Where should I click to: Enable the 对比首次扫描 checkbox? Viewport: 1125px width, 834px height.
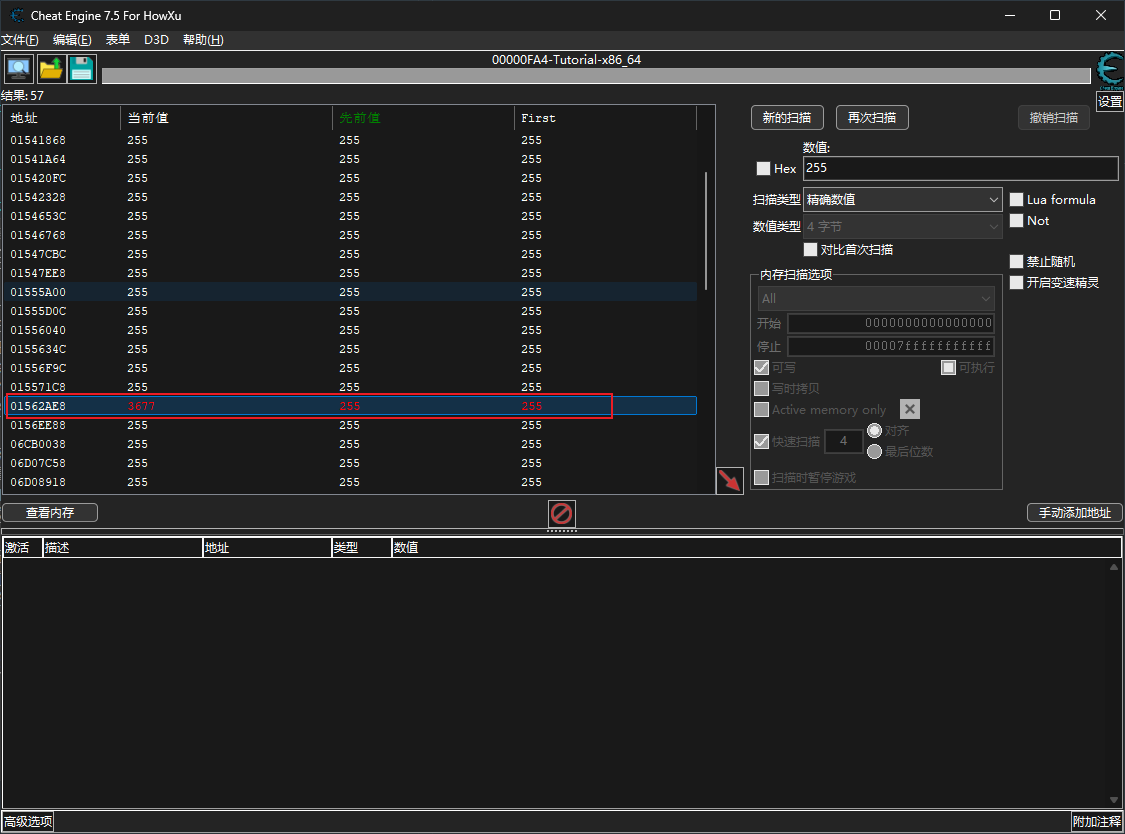click(x=811, y=249)
